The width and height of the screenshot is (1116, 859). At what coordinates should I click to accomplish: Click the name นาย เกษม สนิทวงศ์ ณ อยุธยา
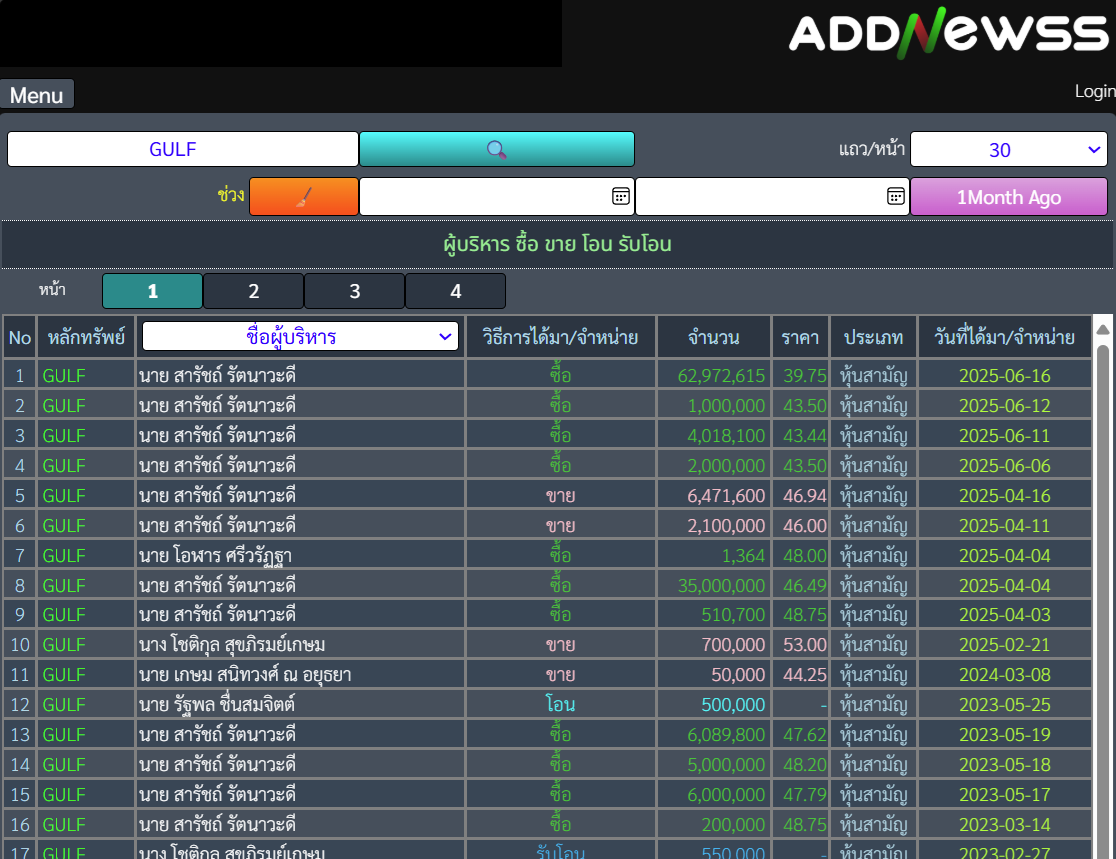point(245,675)
